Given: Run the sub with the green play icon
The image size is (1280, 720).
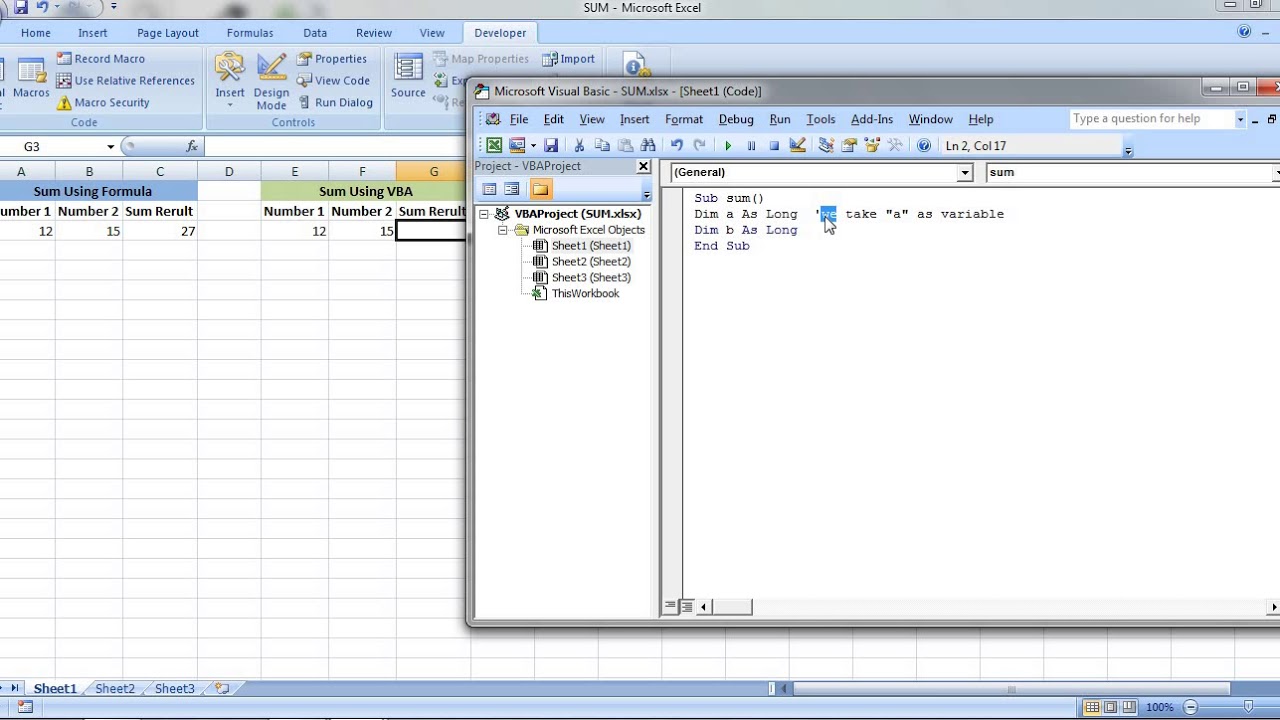Looking at the screenshot, I should (x=728, y=146).
